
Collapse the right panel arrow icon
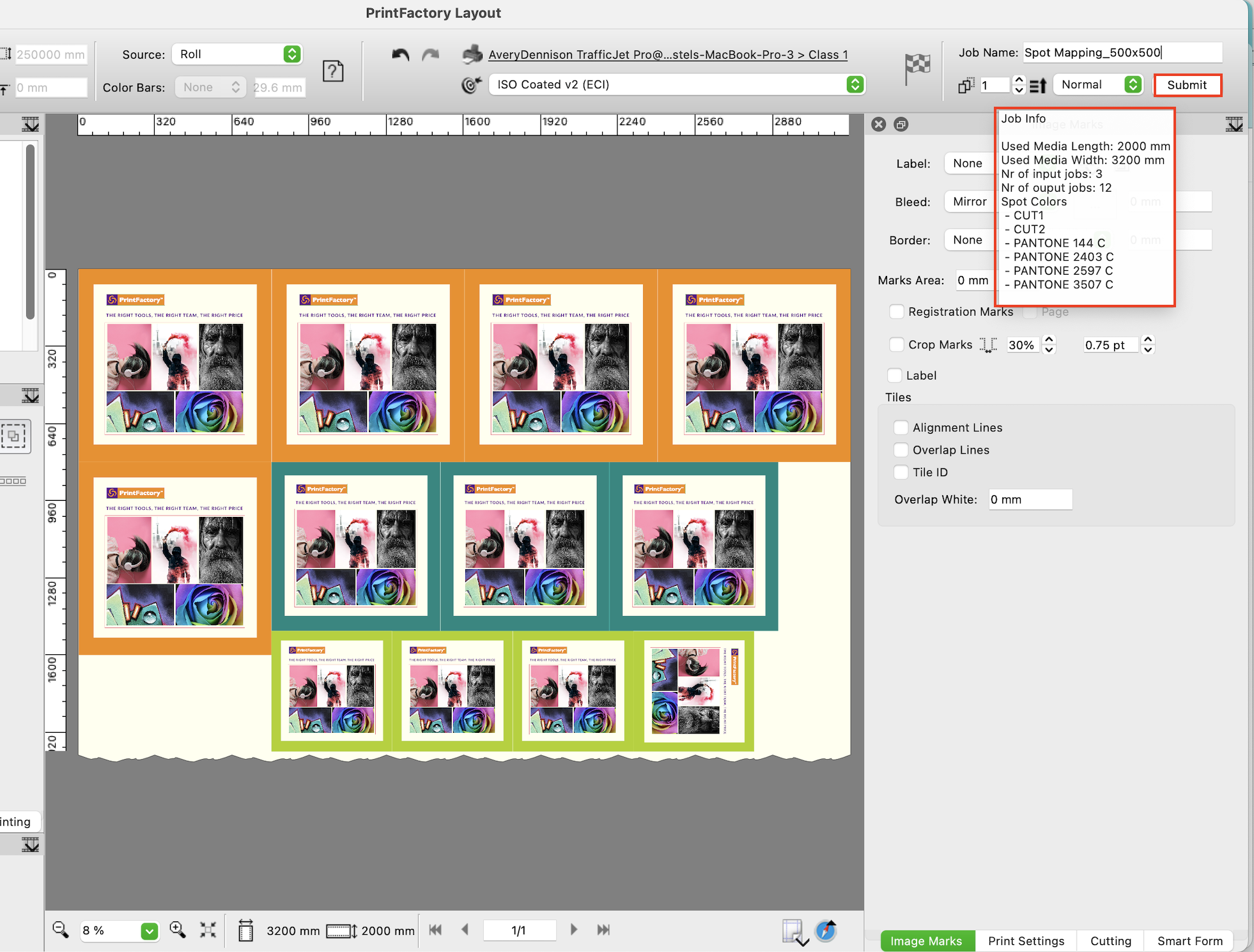click(1234, 125)
